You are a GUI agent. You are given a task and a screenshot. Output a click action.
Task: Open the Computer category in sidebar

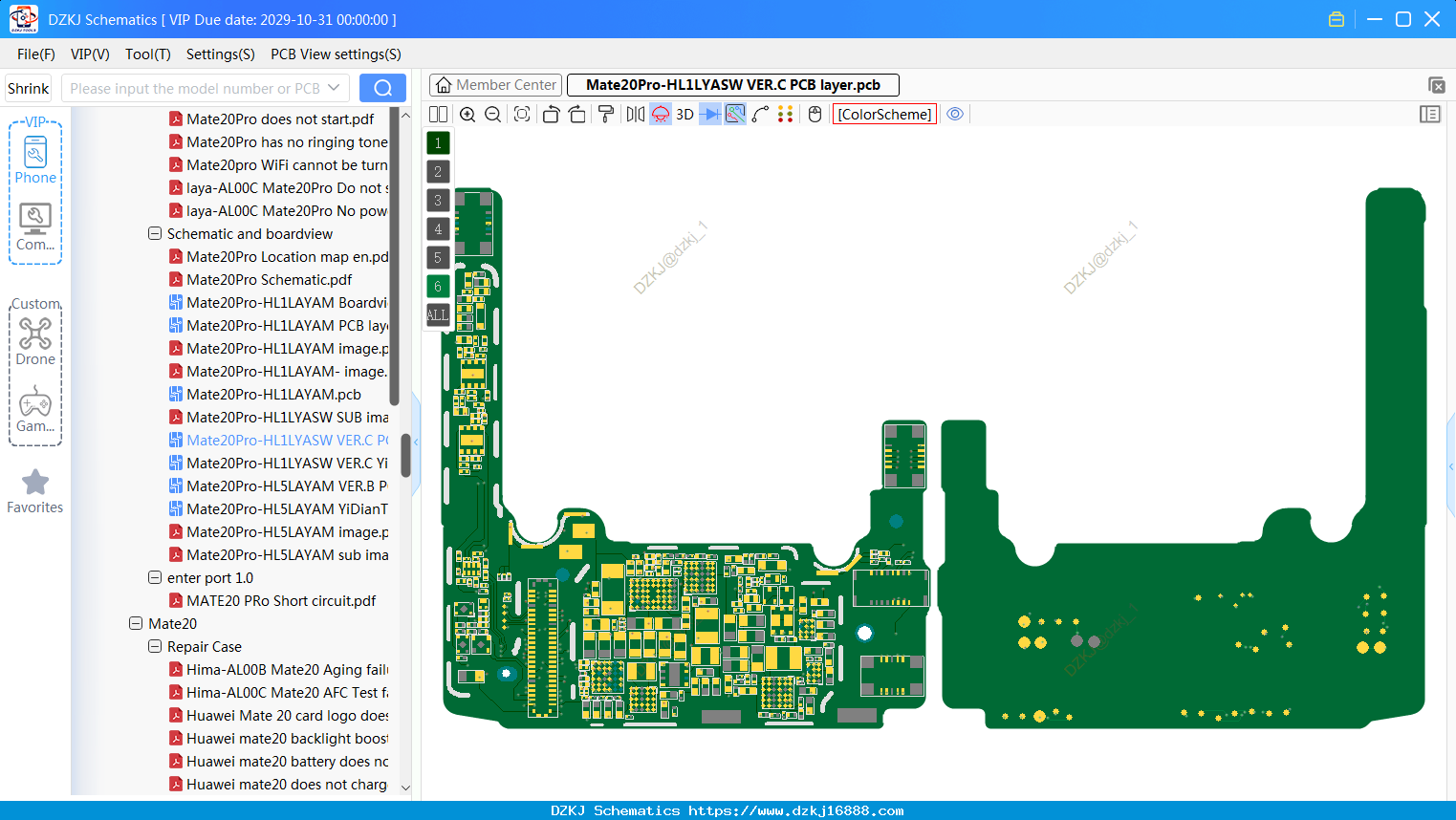pos(35,227)
